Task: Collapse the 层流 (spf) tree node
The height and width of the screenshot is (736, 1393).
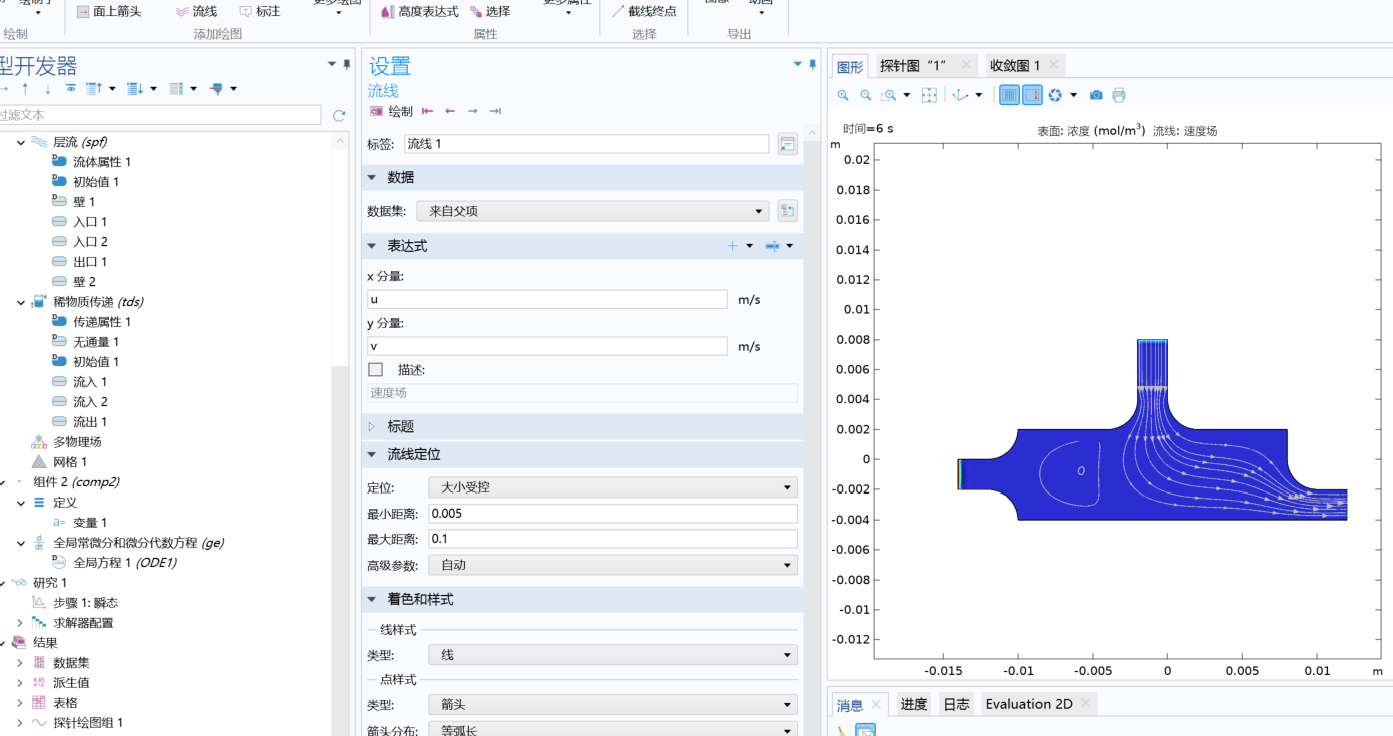Action: point(20,141)
